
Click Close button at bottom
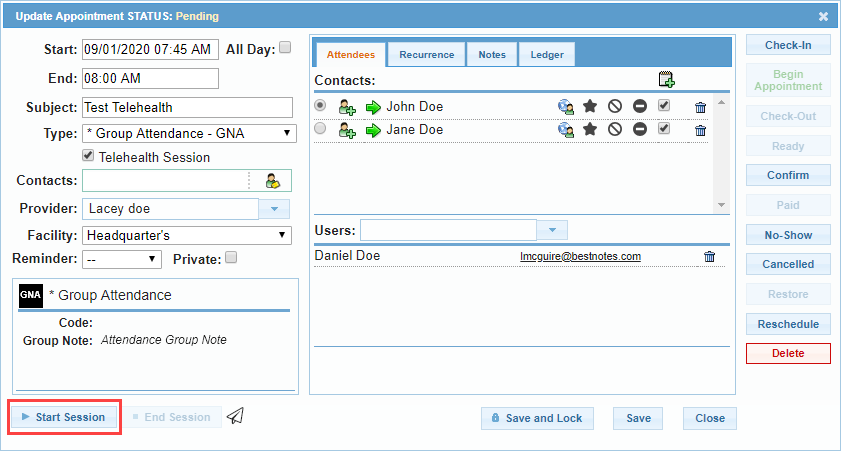pos(710,418)
